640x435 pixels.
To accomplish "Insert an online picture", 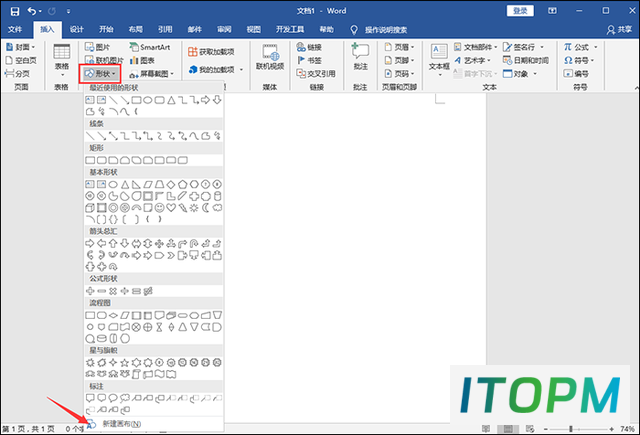I will (104, 60).
